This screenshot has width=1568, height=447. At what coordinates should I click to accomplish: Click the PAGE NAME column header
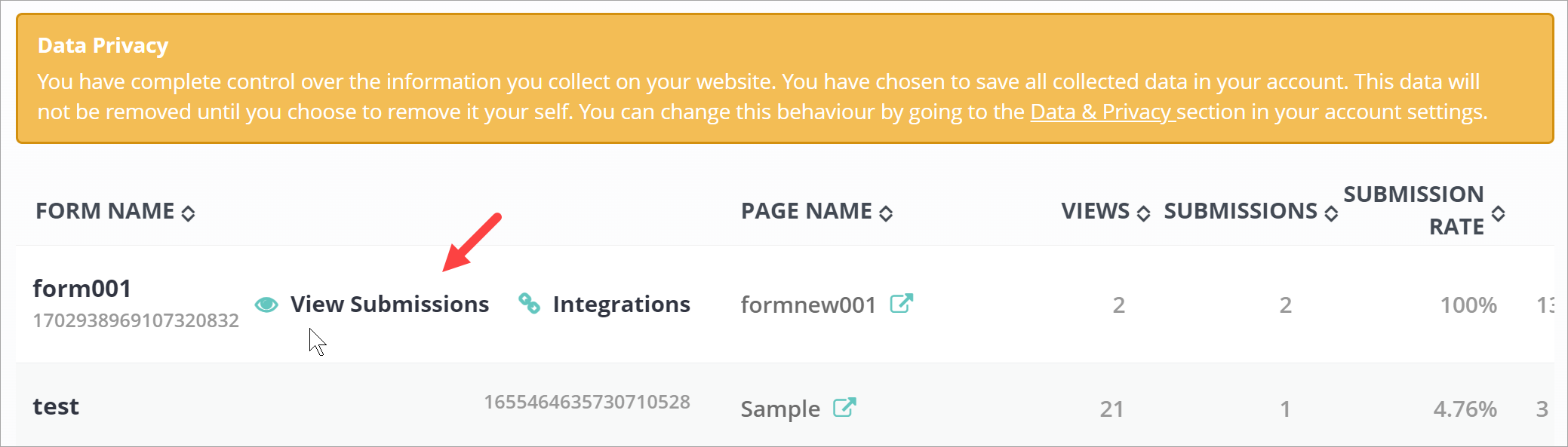[x=806, y=211]
